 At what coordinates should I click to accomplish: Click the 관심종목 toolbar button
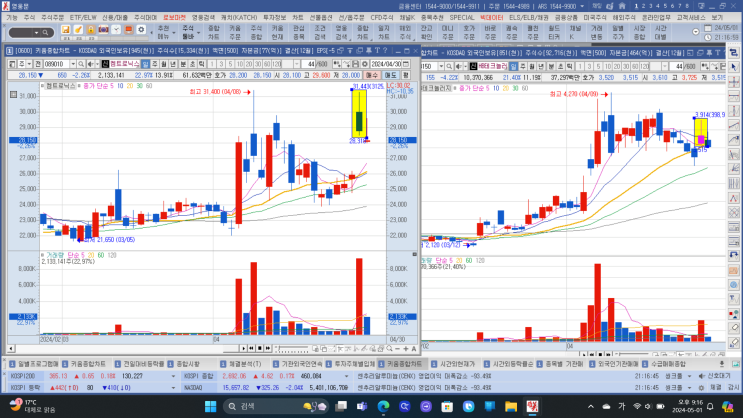tap(299, 32)
